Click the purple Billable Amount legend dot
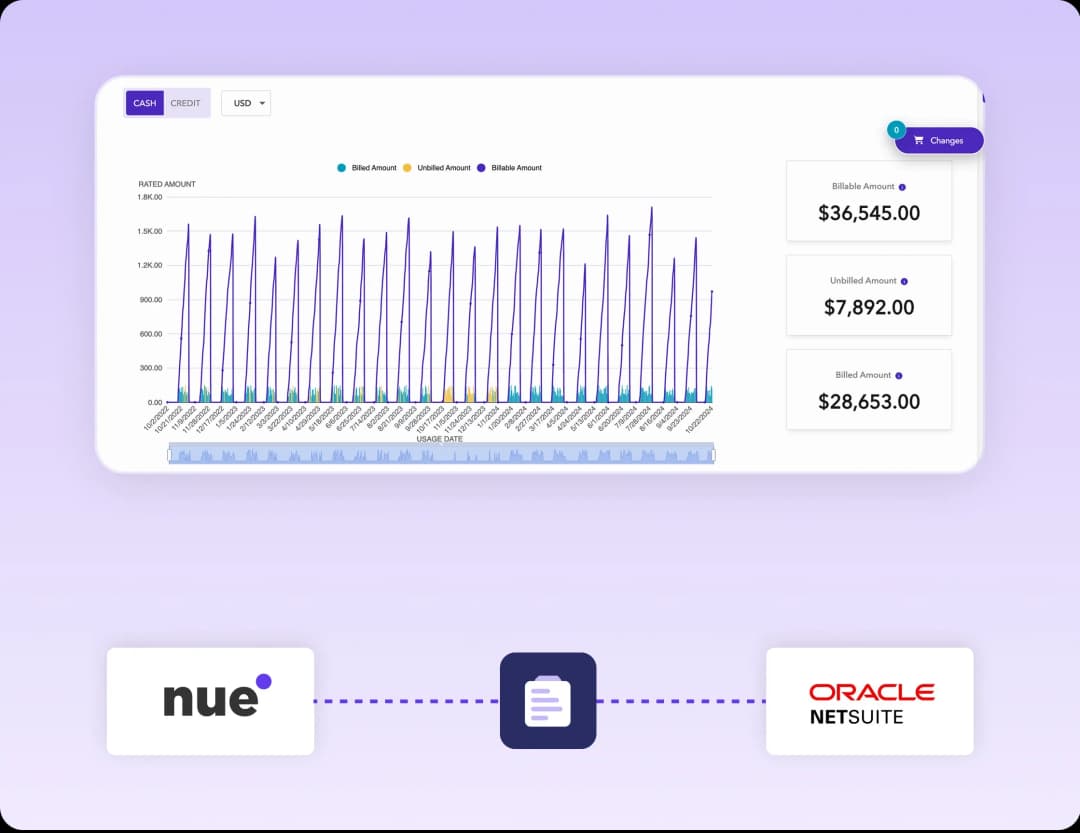 (482, 167)
